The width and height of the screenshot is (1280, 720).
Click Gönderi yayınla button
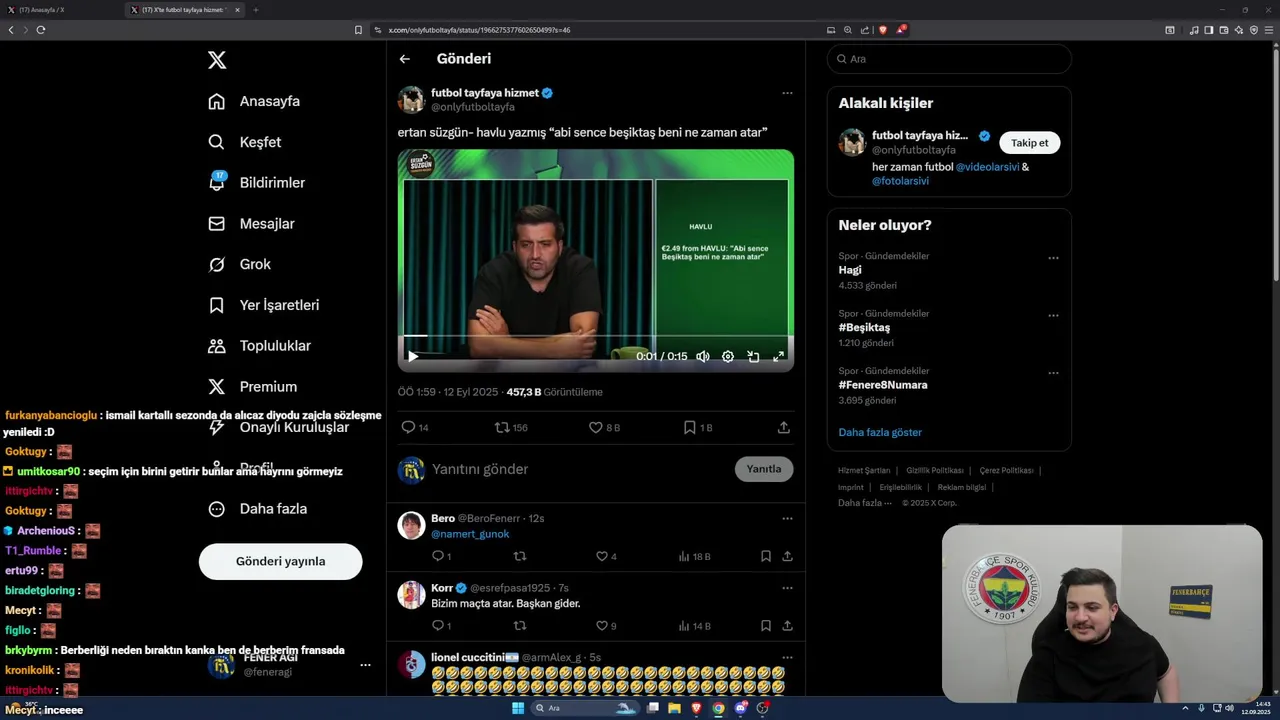[x=280, y=561]
